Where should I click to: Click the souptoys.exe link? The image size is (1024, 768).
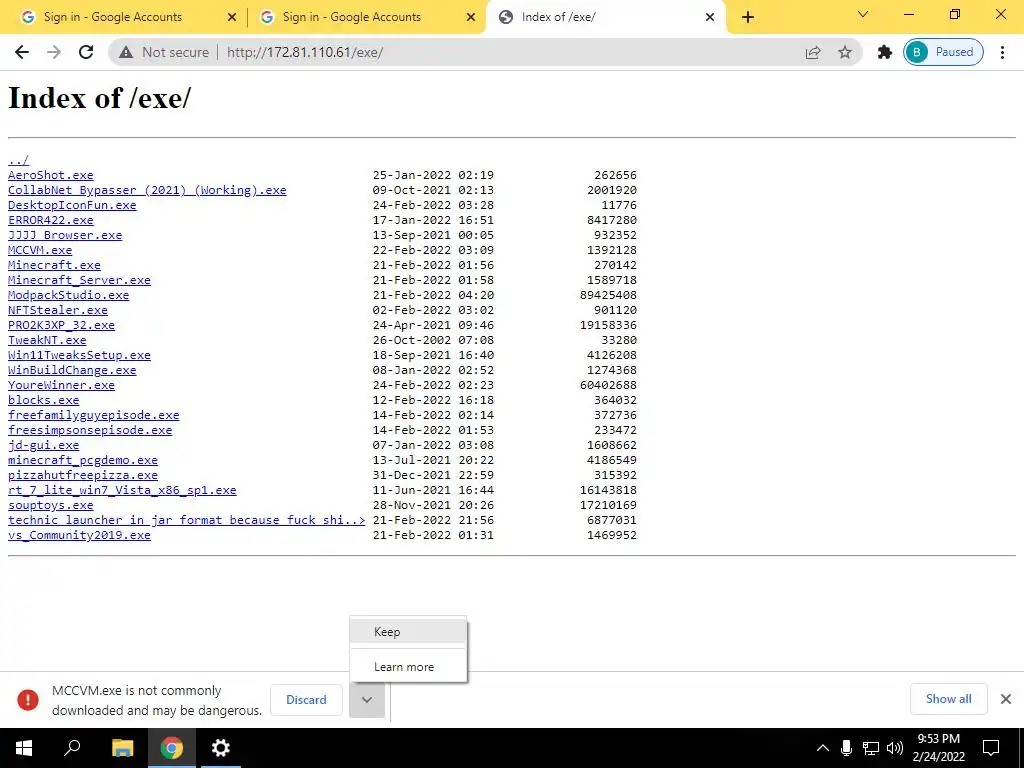click(50, 505)
